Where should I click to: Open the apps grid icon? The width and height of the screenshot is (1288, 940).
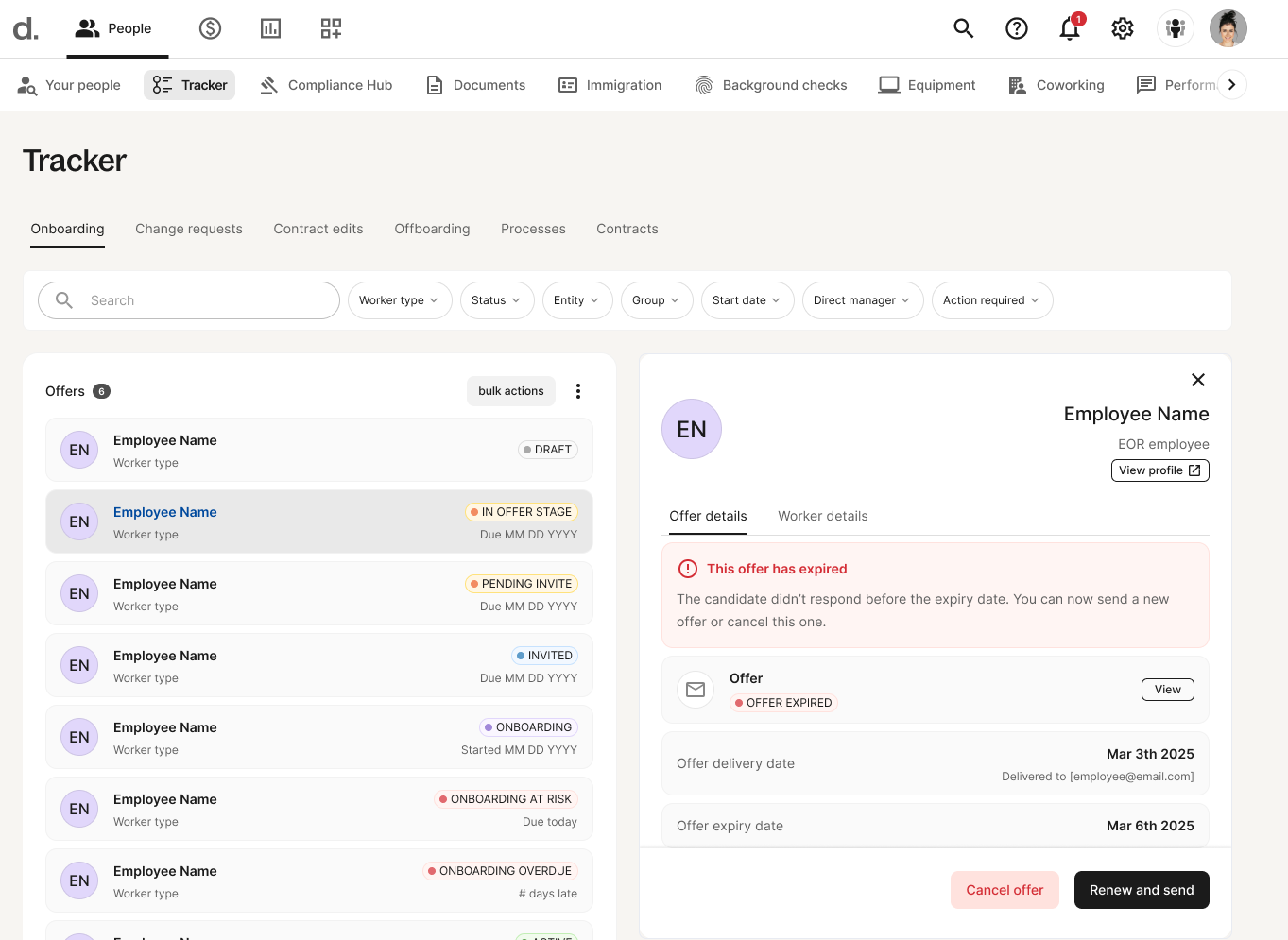click(x=331, y=28)
